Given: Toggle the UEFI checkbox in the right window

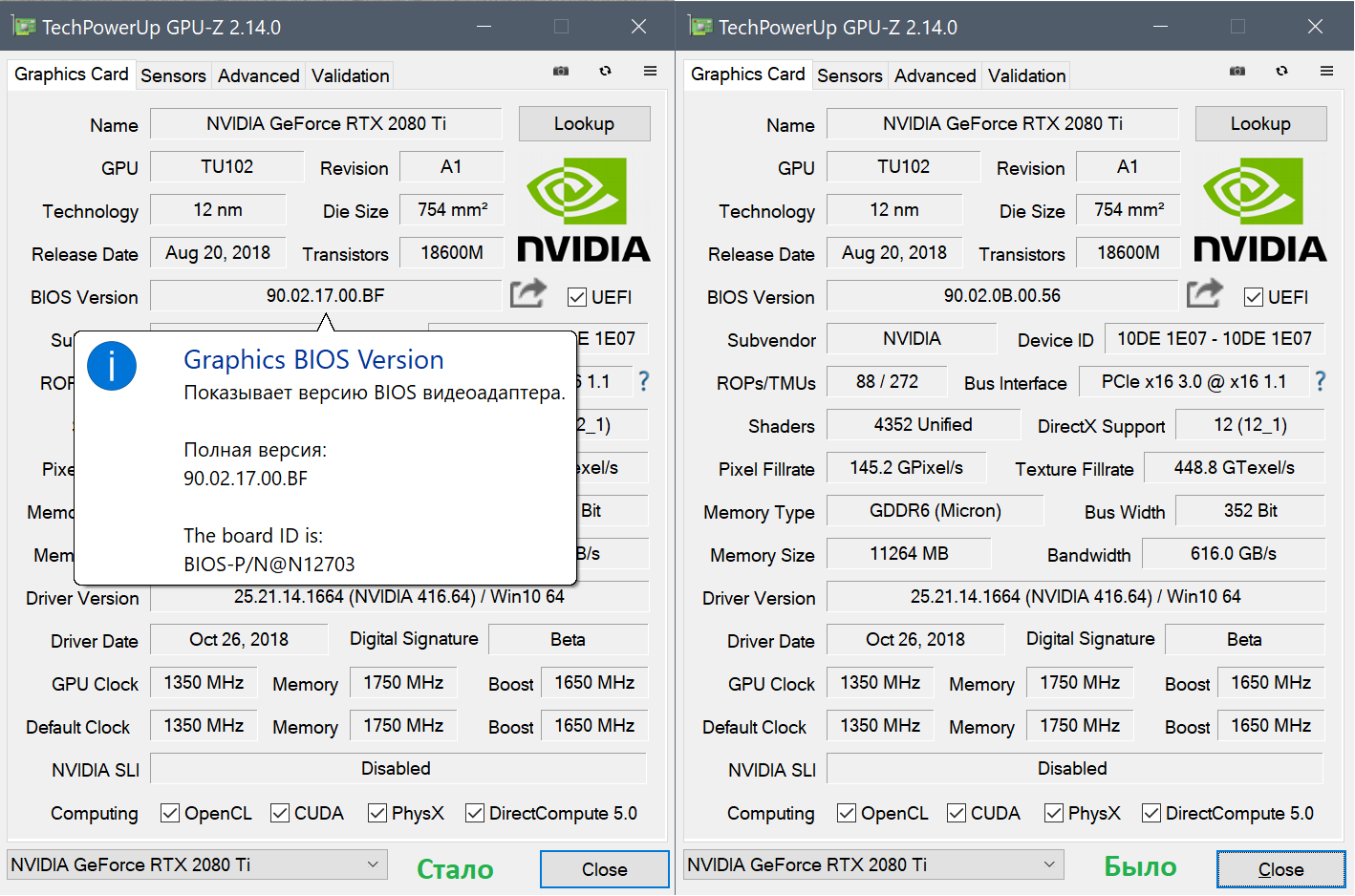Looking at the screenshot, I should (1254, 297).
